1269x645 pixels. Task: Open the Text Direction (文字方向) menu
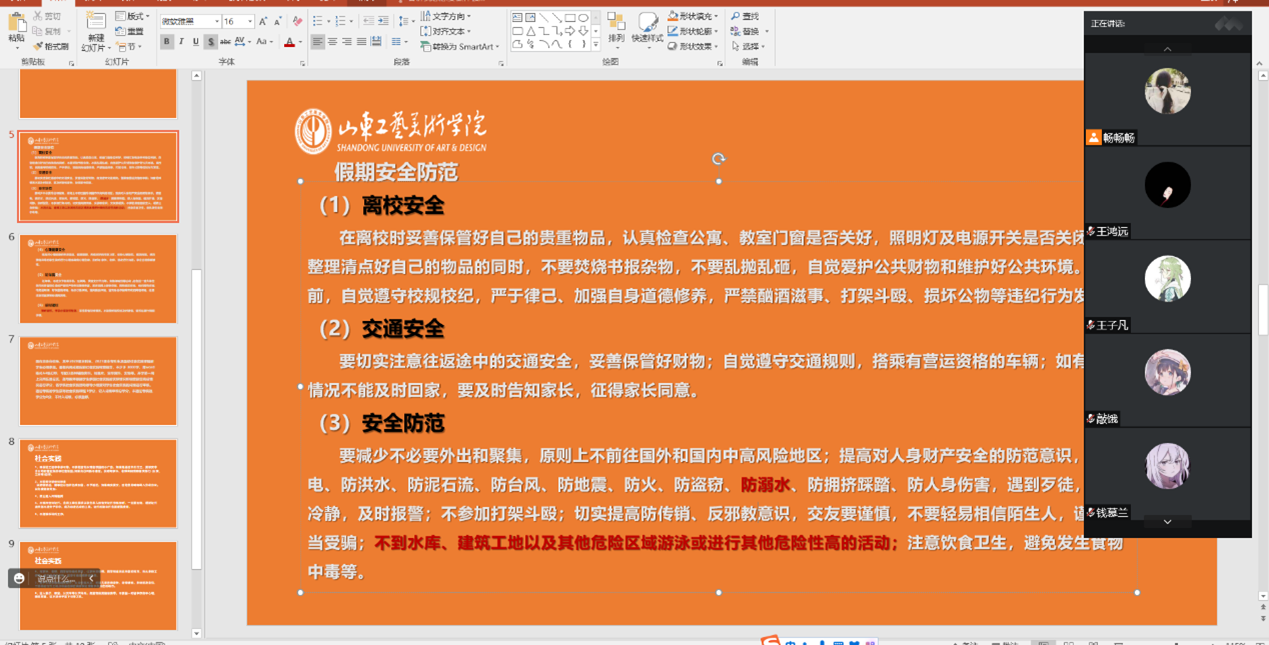pyautogui.click(x=447, y=17)
